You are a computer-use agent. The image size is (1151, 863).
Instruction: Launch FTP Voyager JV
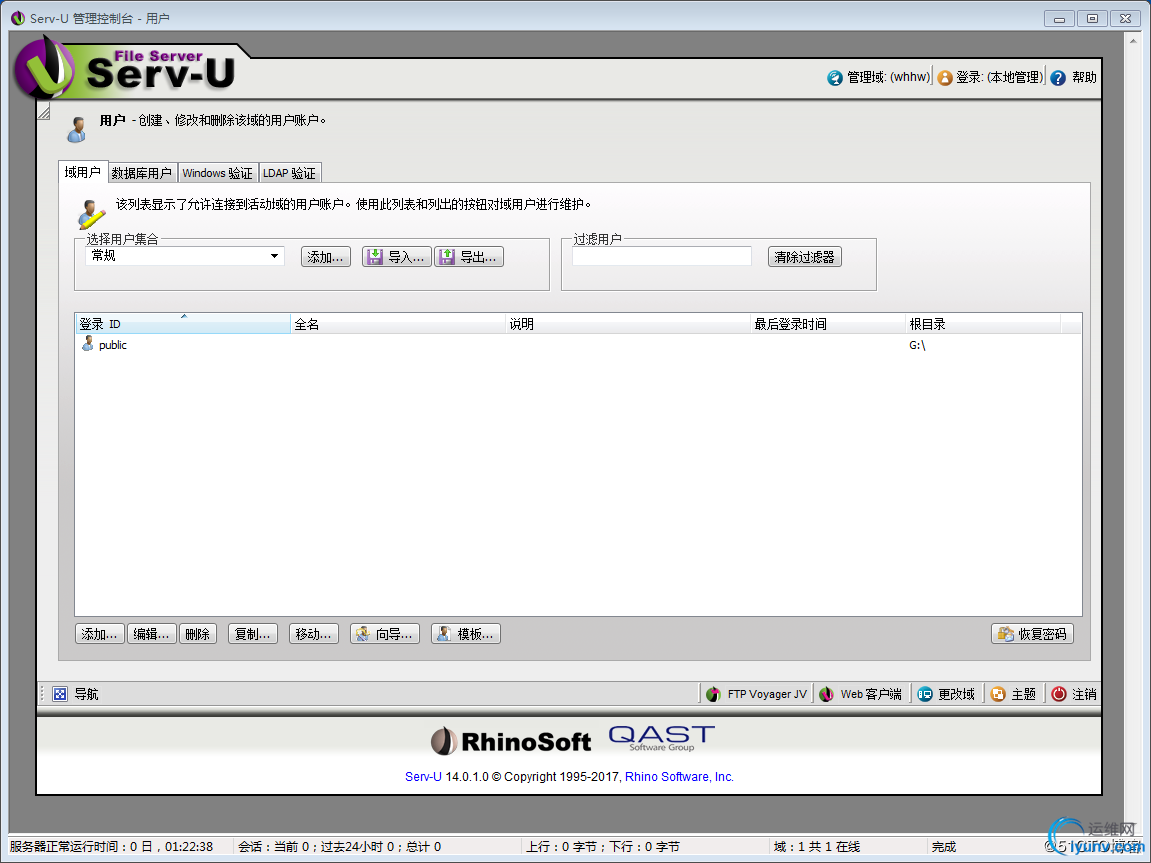click(x=757, y=694)
